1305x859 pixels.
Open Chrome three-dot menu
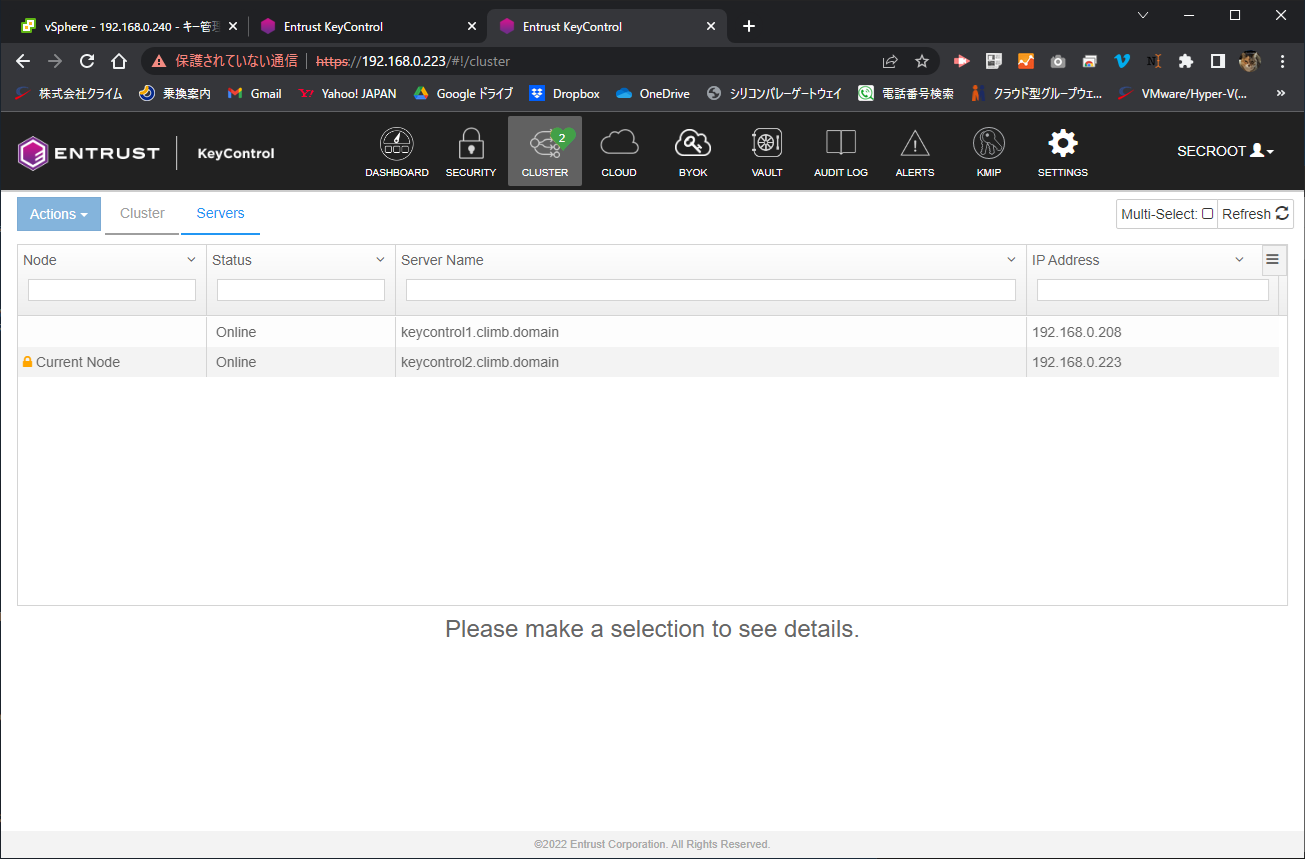coord(1283,61)
